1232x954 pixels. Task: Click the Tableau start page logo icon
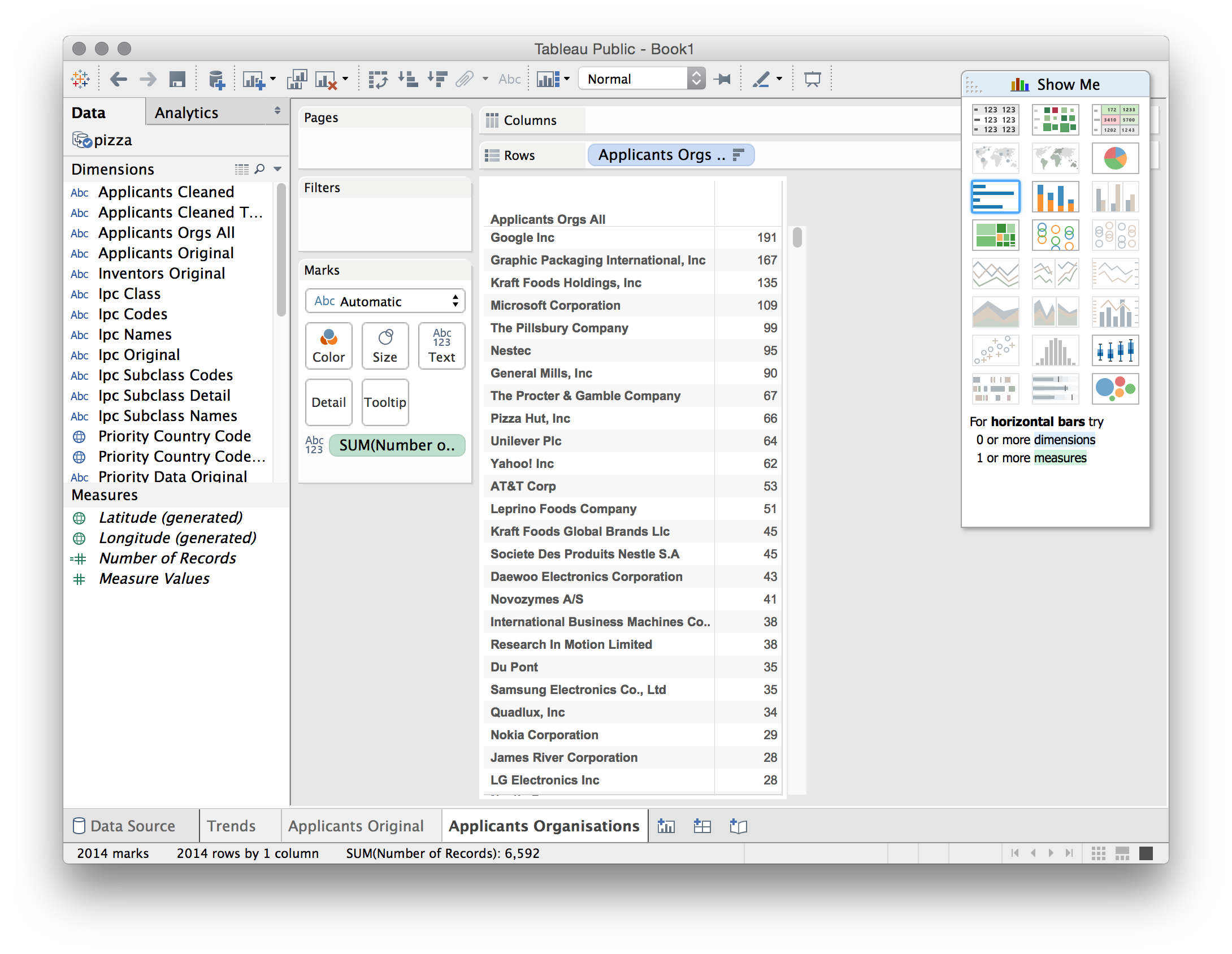tap(80, 79)
